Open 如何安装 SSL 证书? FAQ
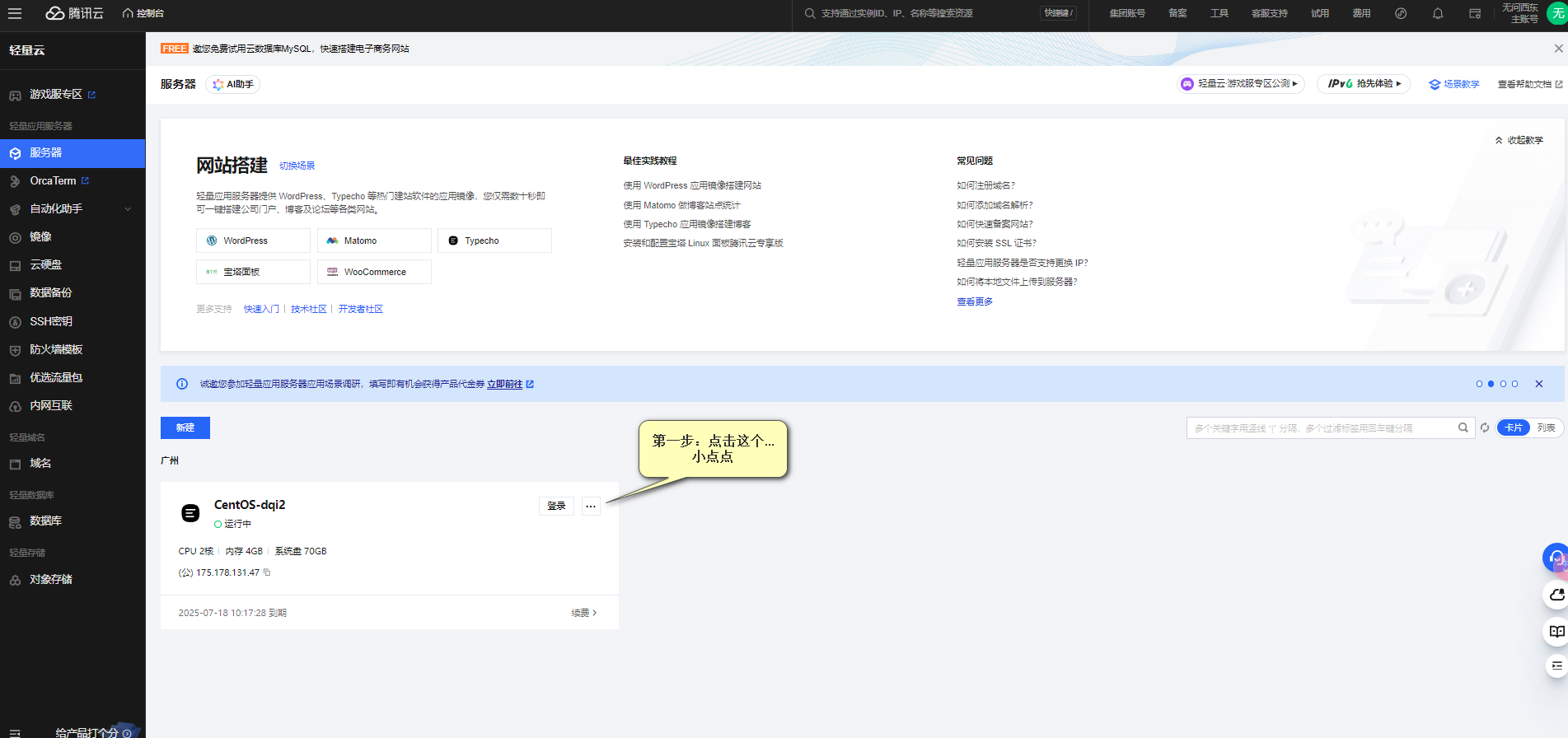Screen dimensions: 1568x738 click(x=996, y=243)
